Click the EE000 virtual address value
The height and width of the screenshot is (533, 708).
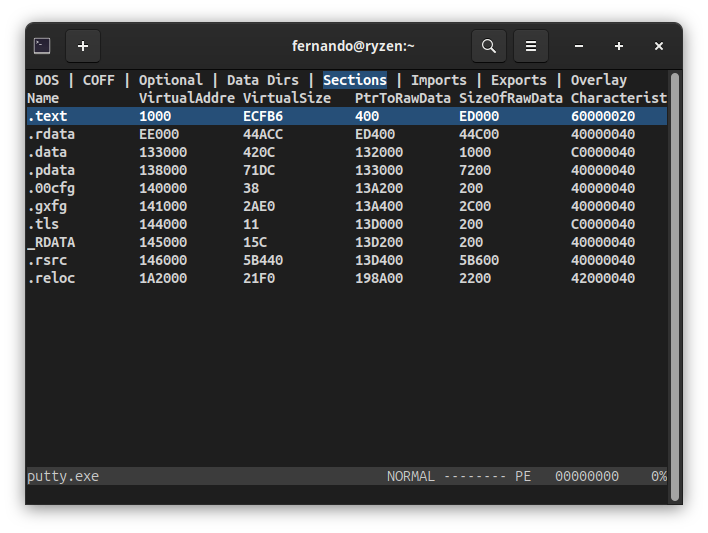pos(159,134)
